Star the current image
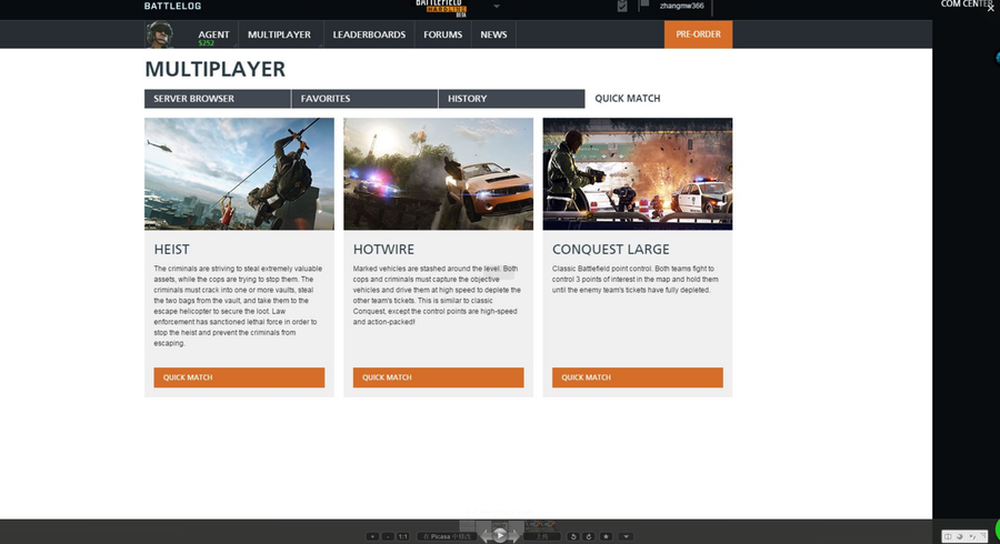The width and height of the screenshot is (1000, 544). pyautogui.click(x=606, y=536)
